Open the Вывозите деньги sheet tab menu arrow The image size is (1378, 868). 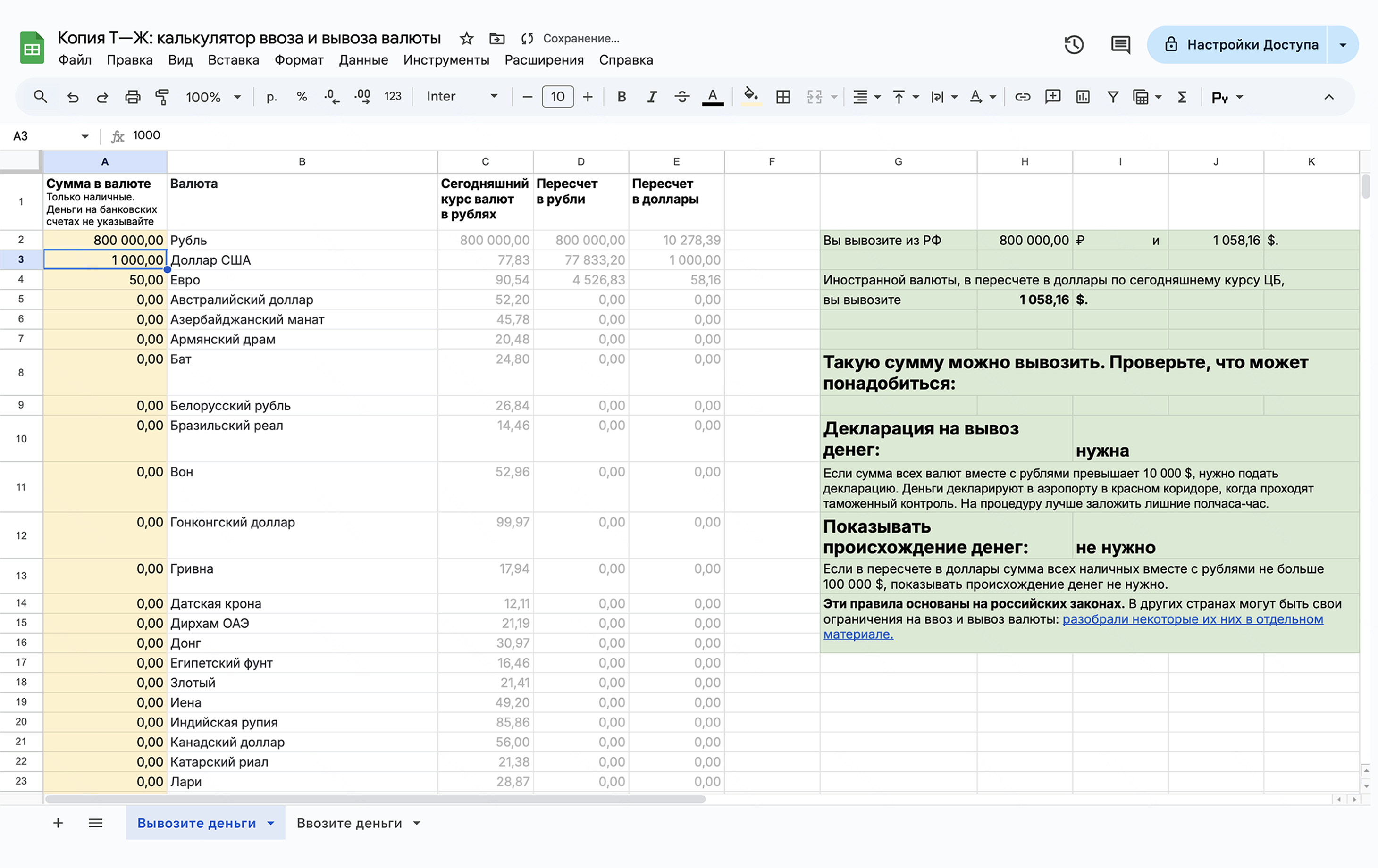tap(271, 823)
